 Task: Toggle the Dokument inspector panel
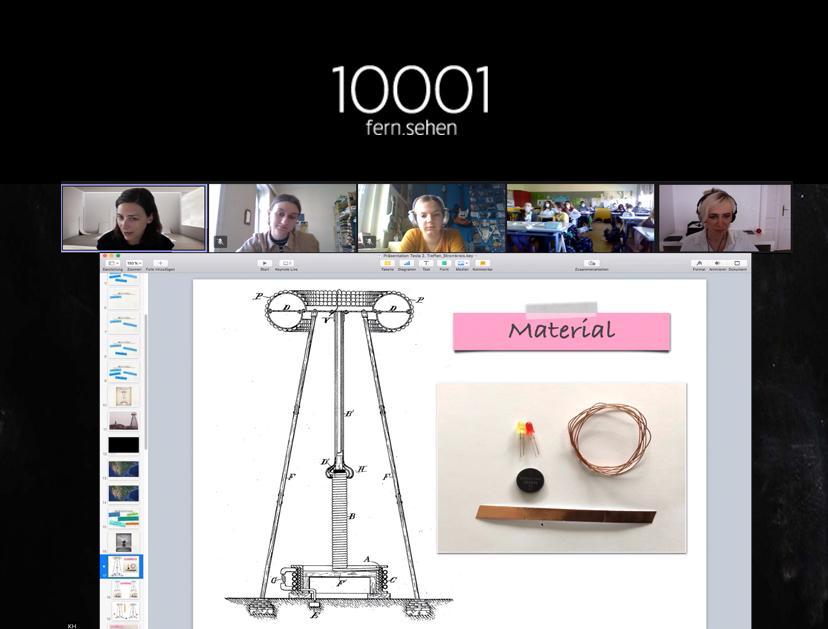click(737, 263)
